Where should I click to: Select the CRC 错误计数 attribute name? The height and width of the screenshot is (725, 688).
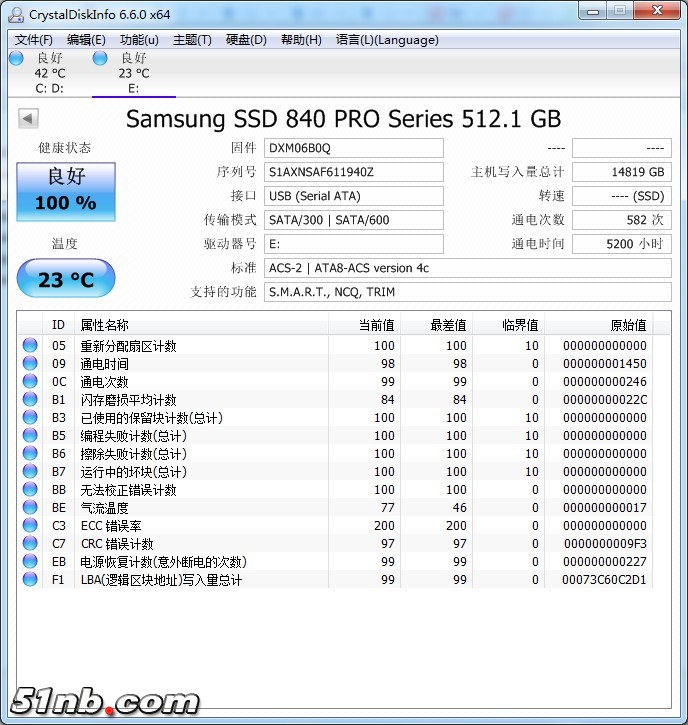click(117, 544)
